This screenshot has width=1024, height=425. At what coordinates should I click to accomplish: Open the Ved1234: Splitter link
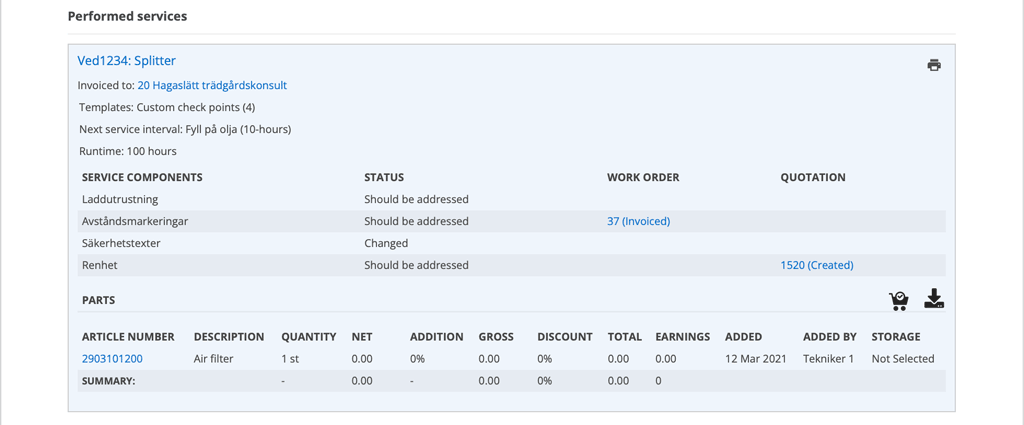[127, 61]
